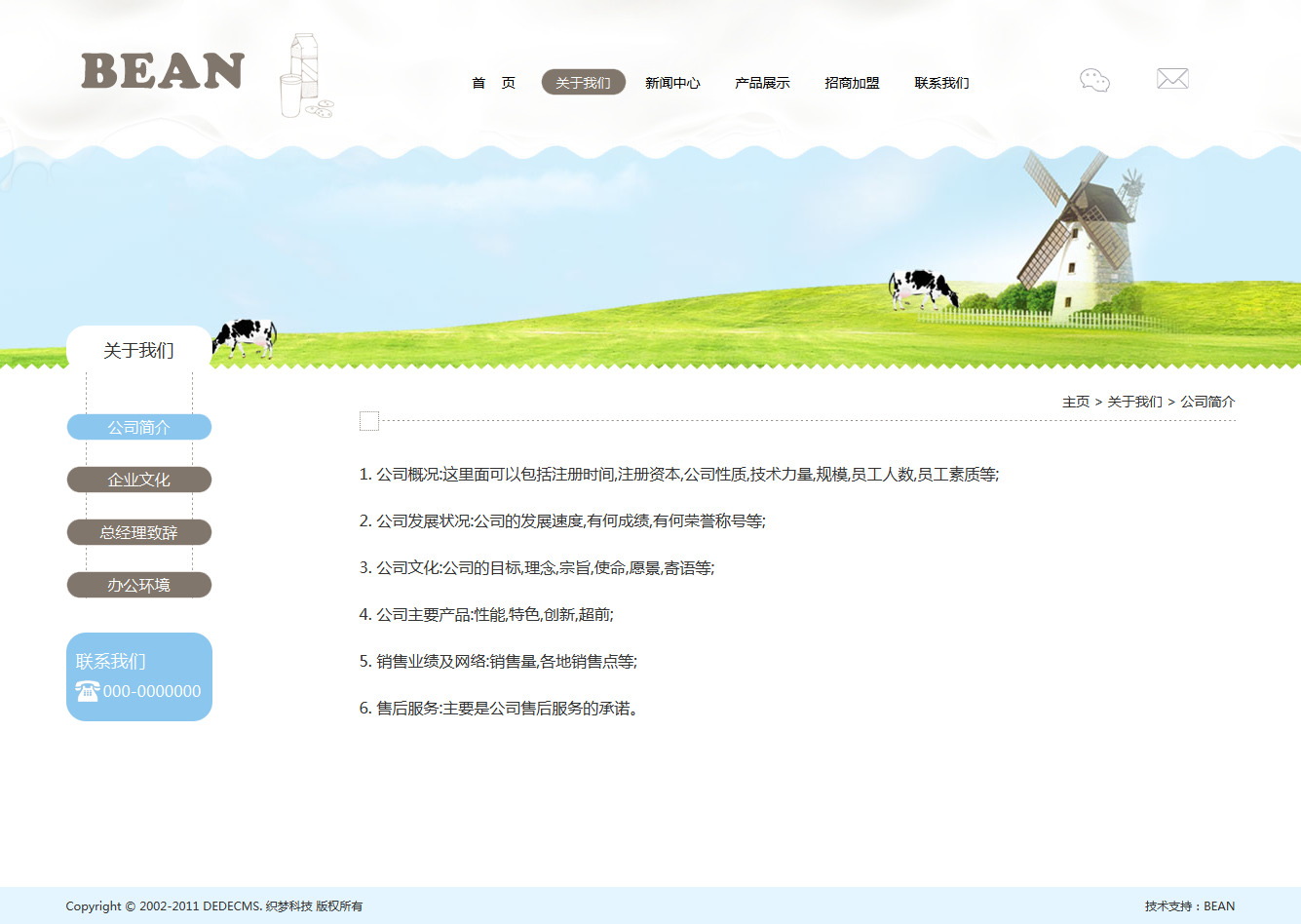This screenshot has height=924, width=1301.
Task: Open 总经理致辞 sidebar item
Action: 139,533
